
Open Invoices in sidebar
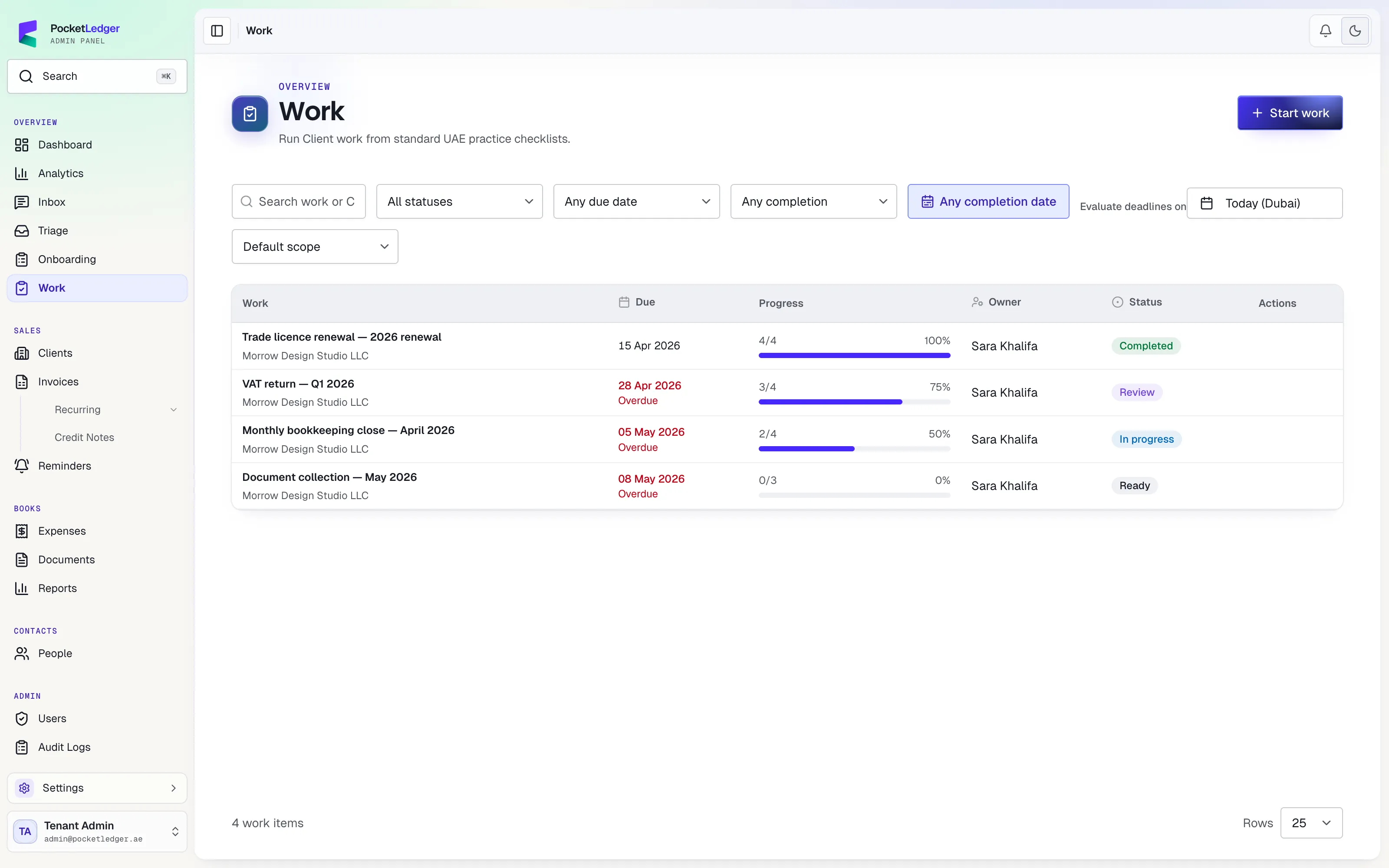97,382
